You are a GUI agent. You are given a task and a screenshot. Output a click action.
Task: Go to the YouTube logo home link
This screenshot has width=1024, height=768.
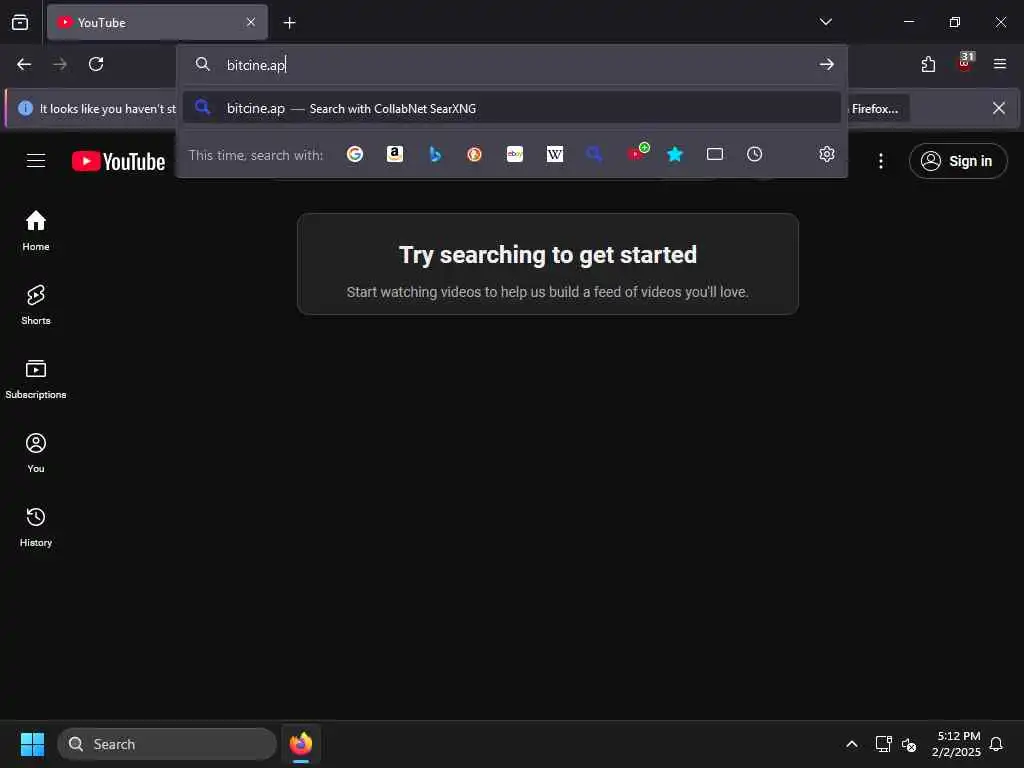pos(118,161)
